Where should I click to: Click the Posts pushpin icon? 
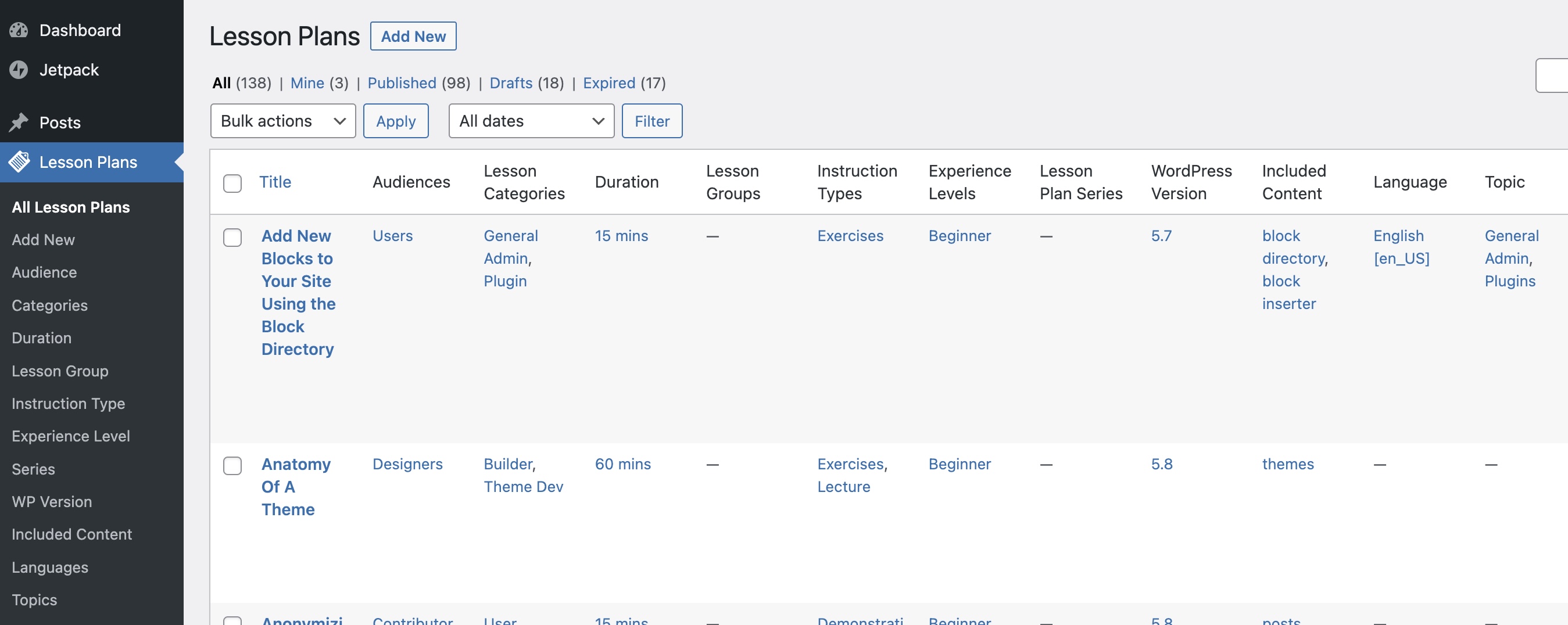(x=19, y=123)
